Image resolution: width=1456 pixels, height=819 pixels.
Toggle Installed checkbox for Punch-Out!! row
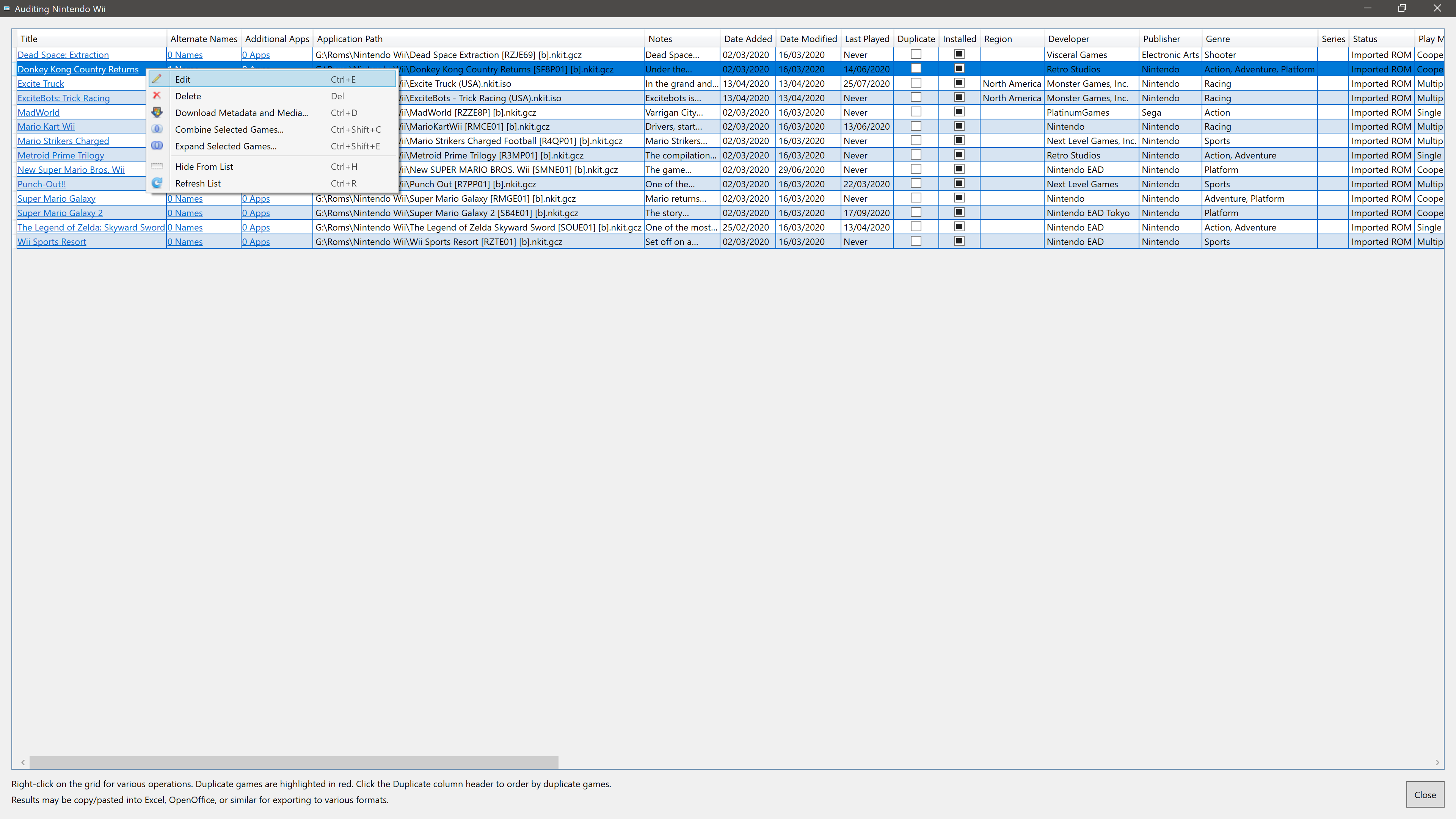pos(959,183)
